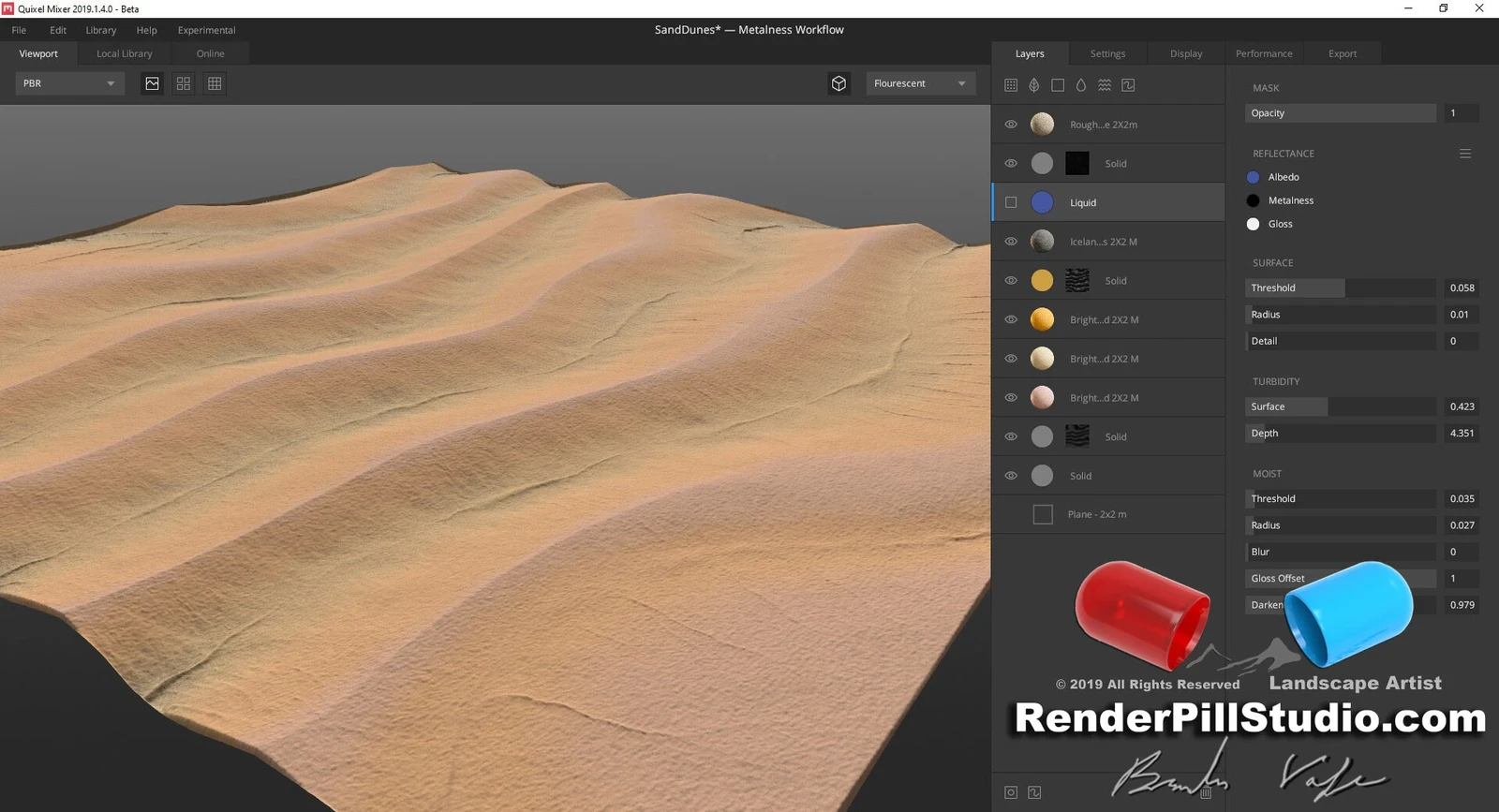1499x812 pixels.
Task: Hide the gray Solid layer with wavy mask
Action: click(1011, 436)
